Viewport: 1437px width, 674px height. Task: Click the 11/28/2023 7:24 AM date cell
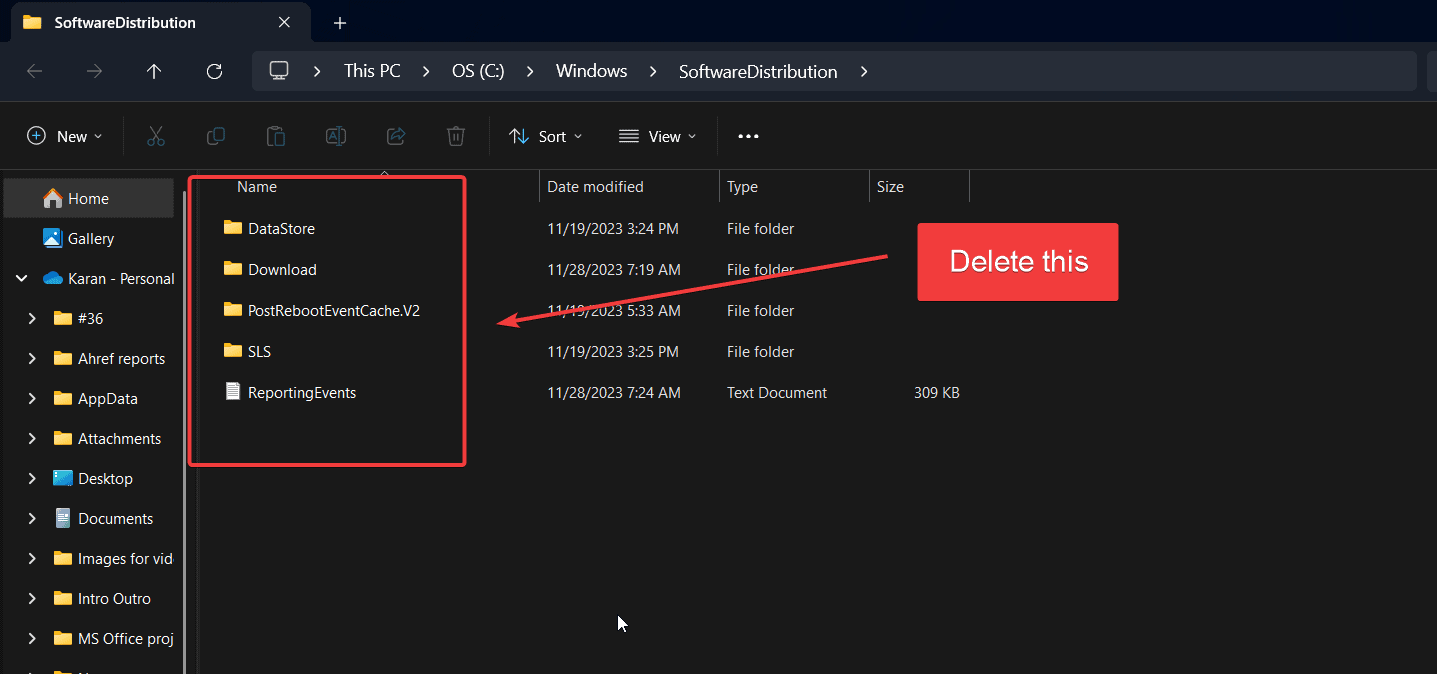pyautogui.click(x=614, y=393)
